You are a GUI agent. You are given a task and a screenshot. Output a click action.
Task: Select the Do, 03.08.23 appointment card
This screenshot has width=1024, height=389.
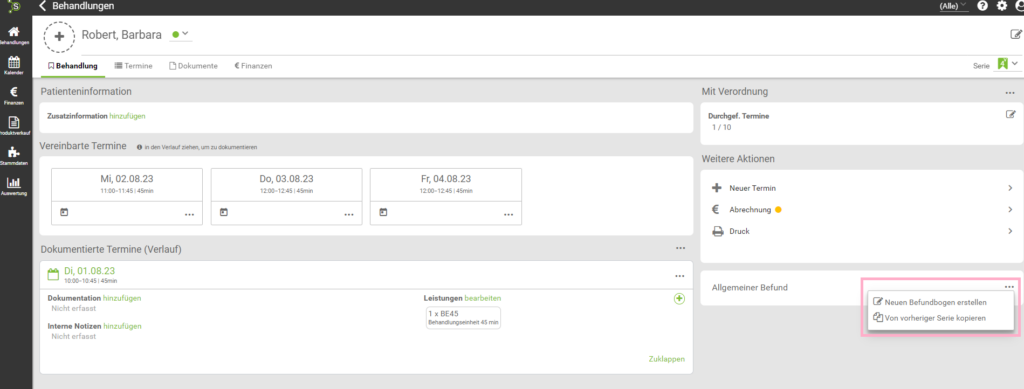[286, 197]
